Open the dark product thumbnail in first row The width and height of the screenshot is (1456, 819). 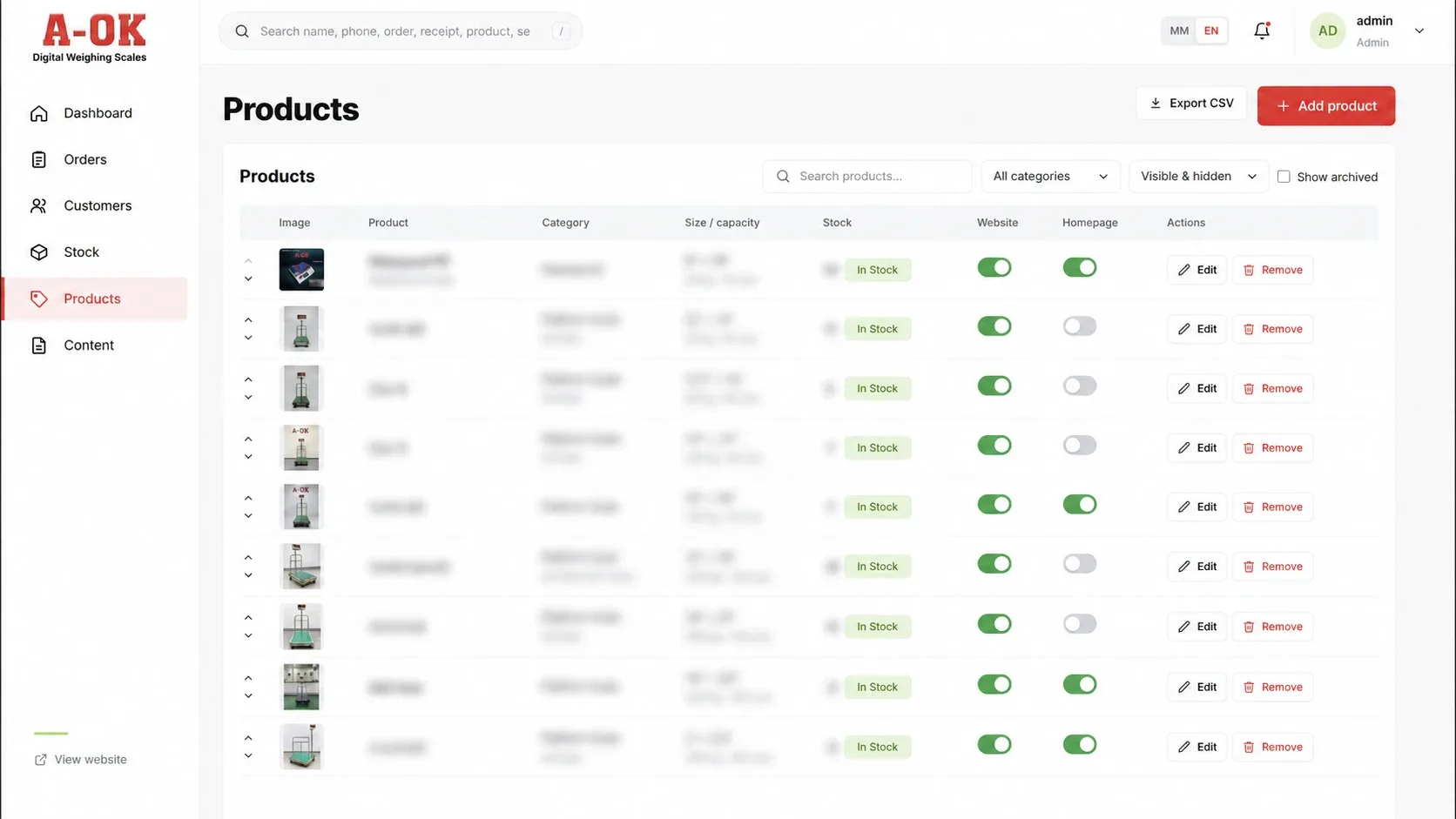[301, 270]
